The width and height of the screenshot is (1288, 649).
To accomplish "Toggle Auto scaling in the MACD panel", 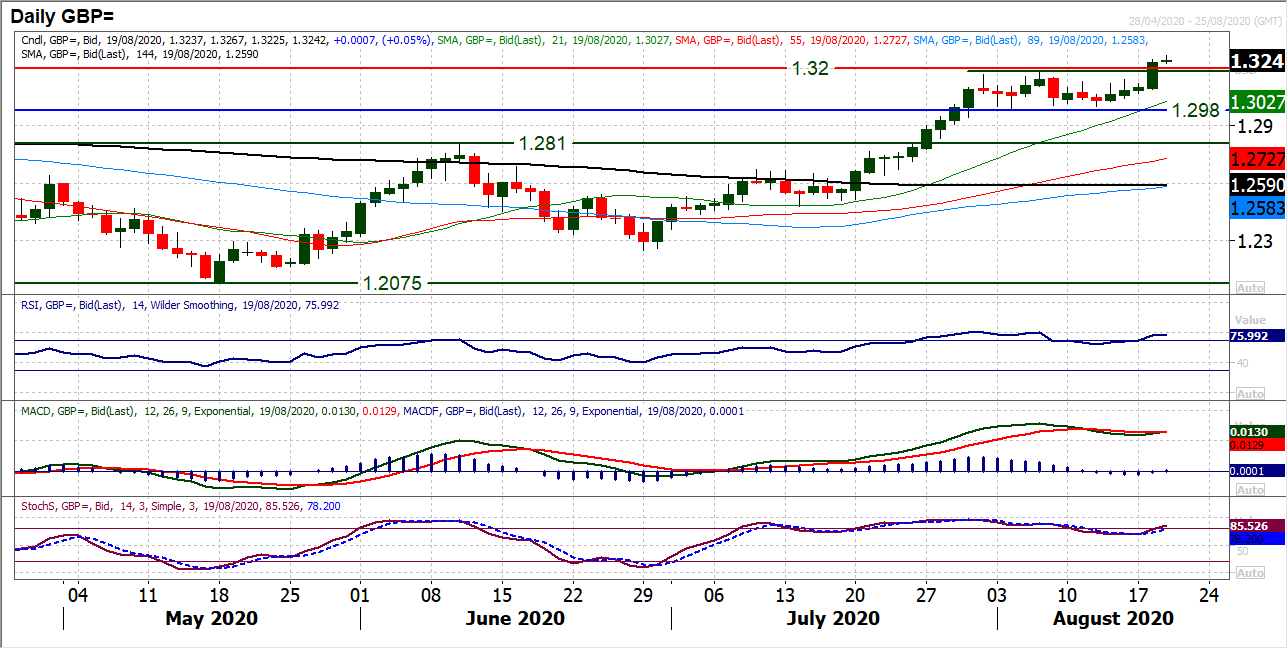I will [1250, 490].
